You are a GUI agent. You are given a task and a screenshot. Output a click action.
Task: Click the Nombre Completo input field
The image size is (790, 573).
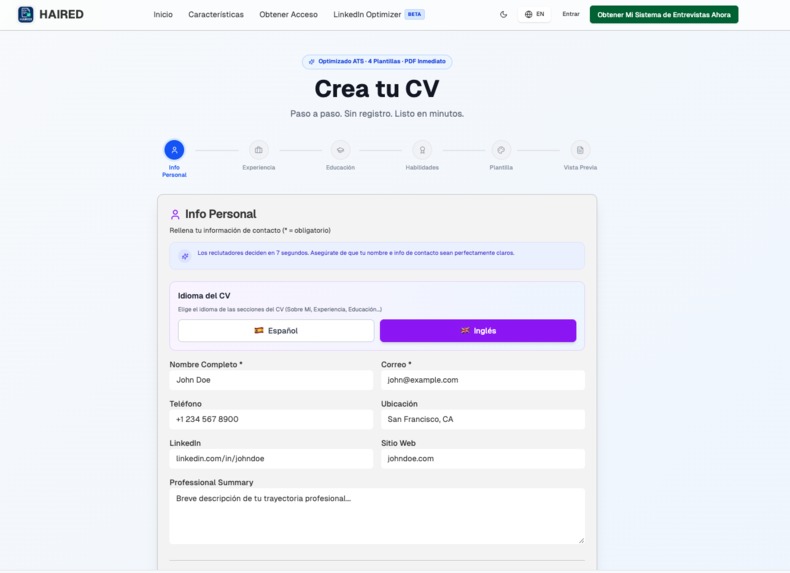271,380
